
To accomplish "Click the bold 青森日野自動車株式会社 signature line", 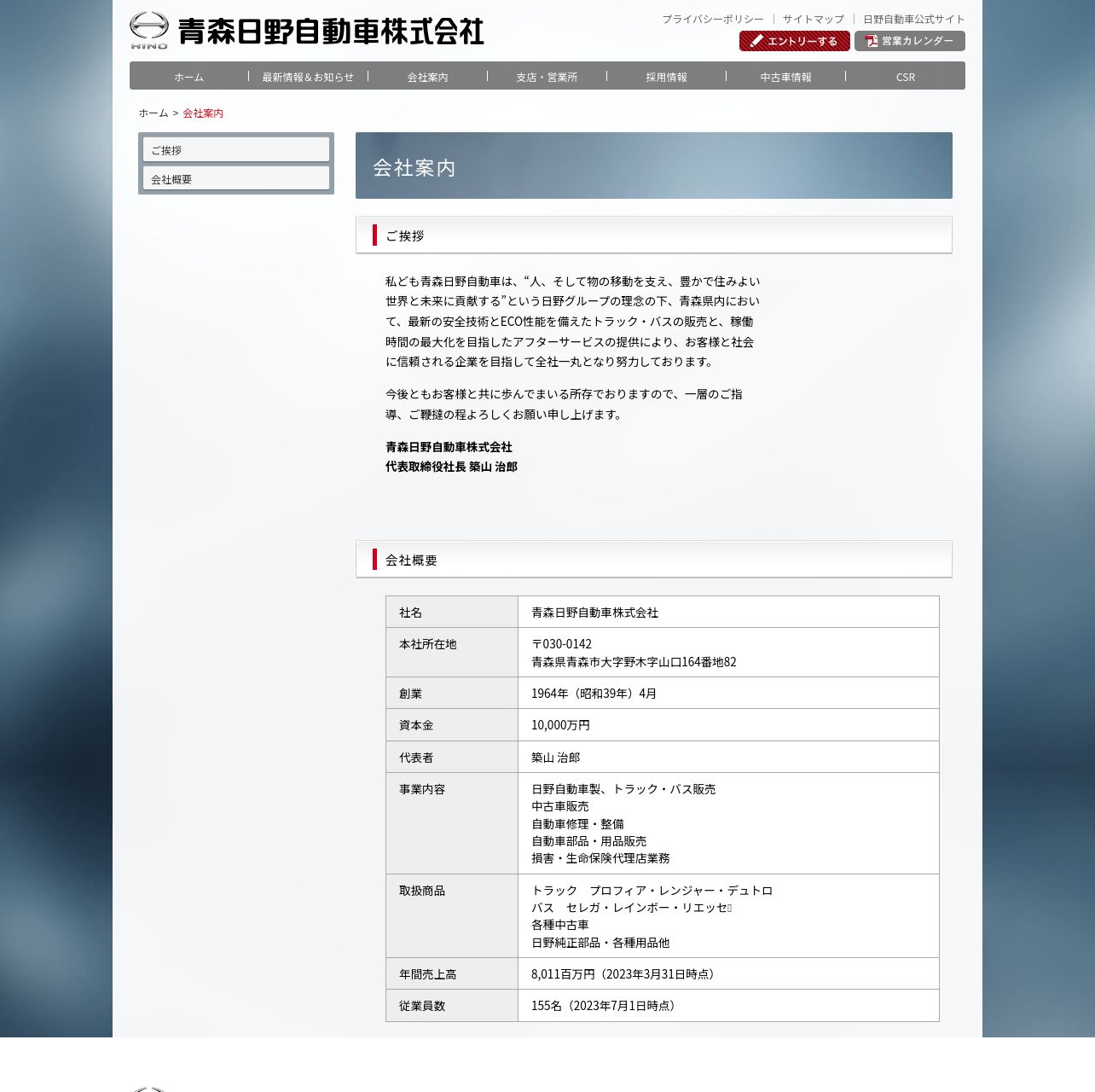I will (449, 447).
